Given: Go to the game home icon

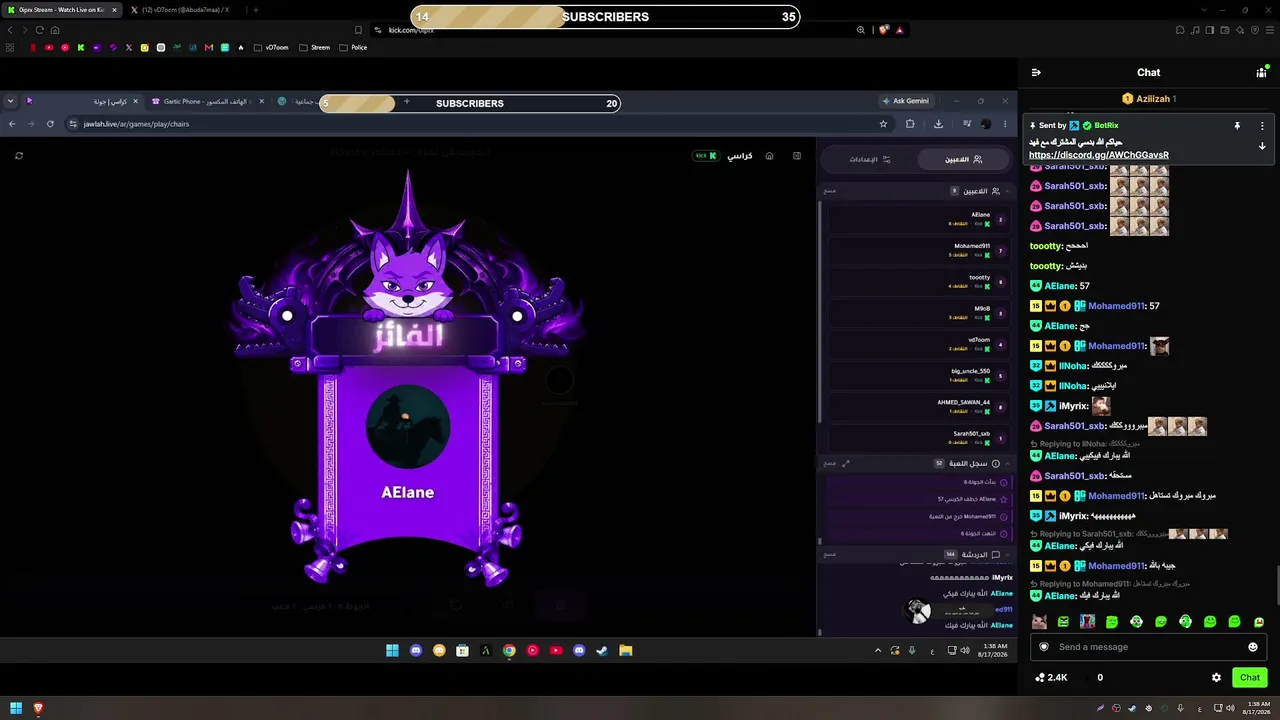Looking at the screenshot, I should click(x=769, y=156).
